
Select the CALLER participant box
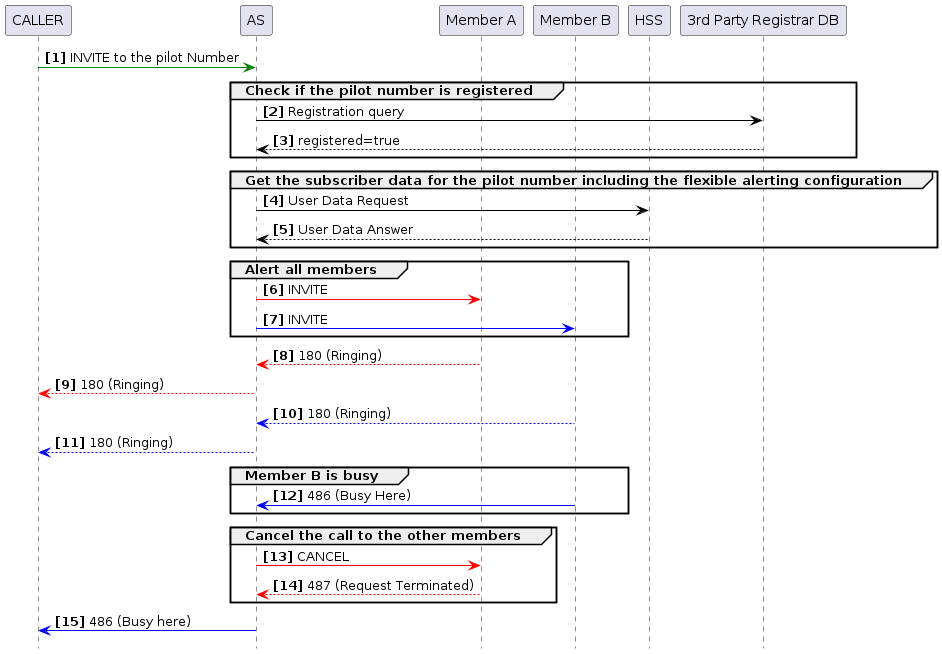pos(38,20)
